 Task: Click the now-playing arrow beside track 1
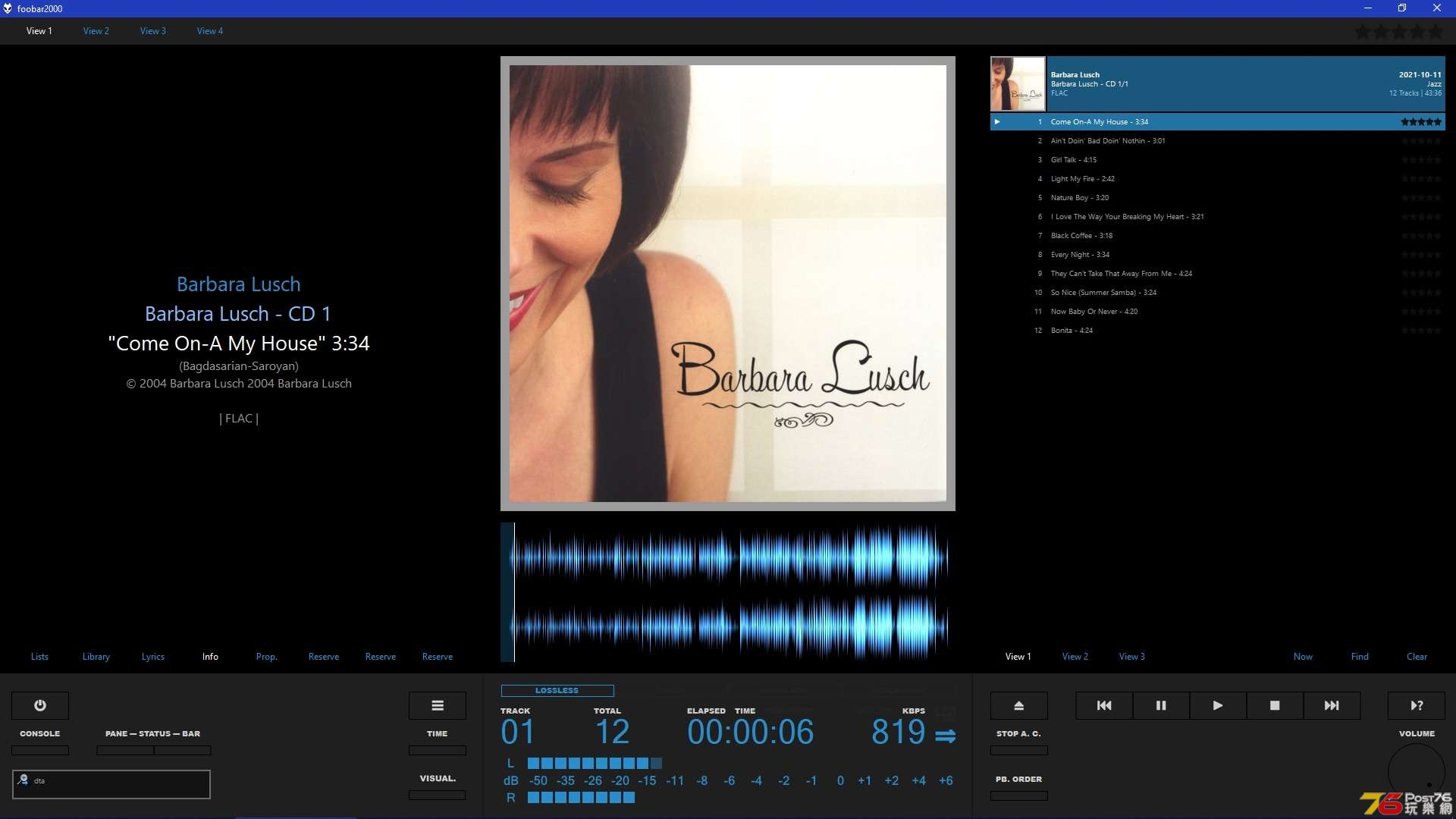[997, 121]
